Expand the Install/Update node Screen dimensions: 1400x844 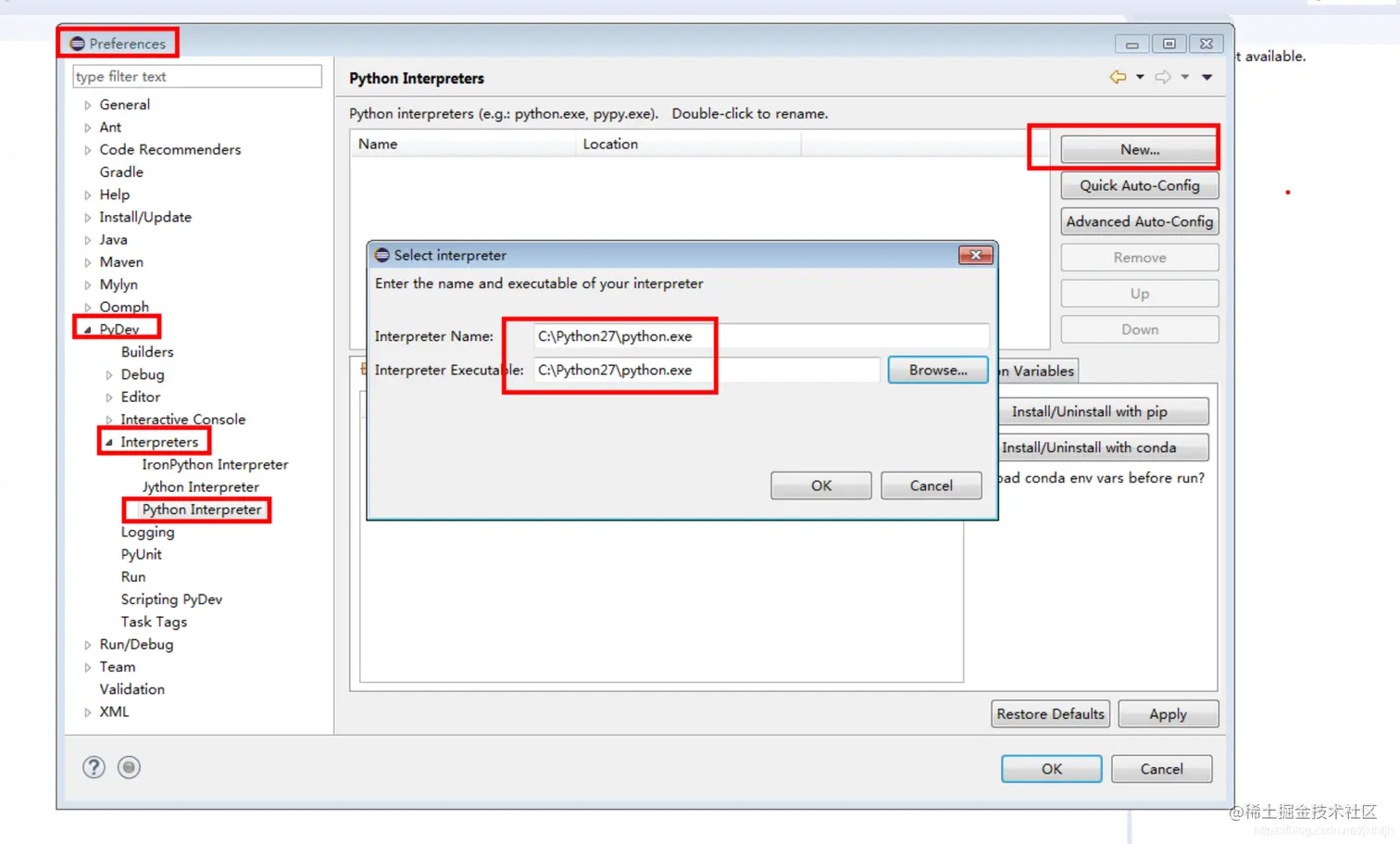click(x=88, y=218)
